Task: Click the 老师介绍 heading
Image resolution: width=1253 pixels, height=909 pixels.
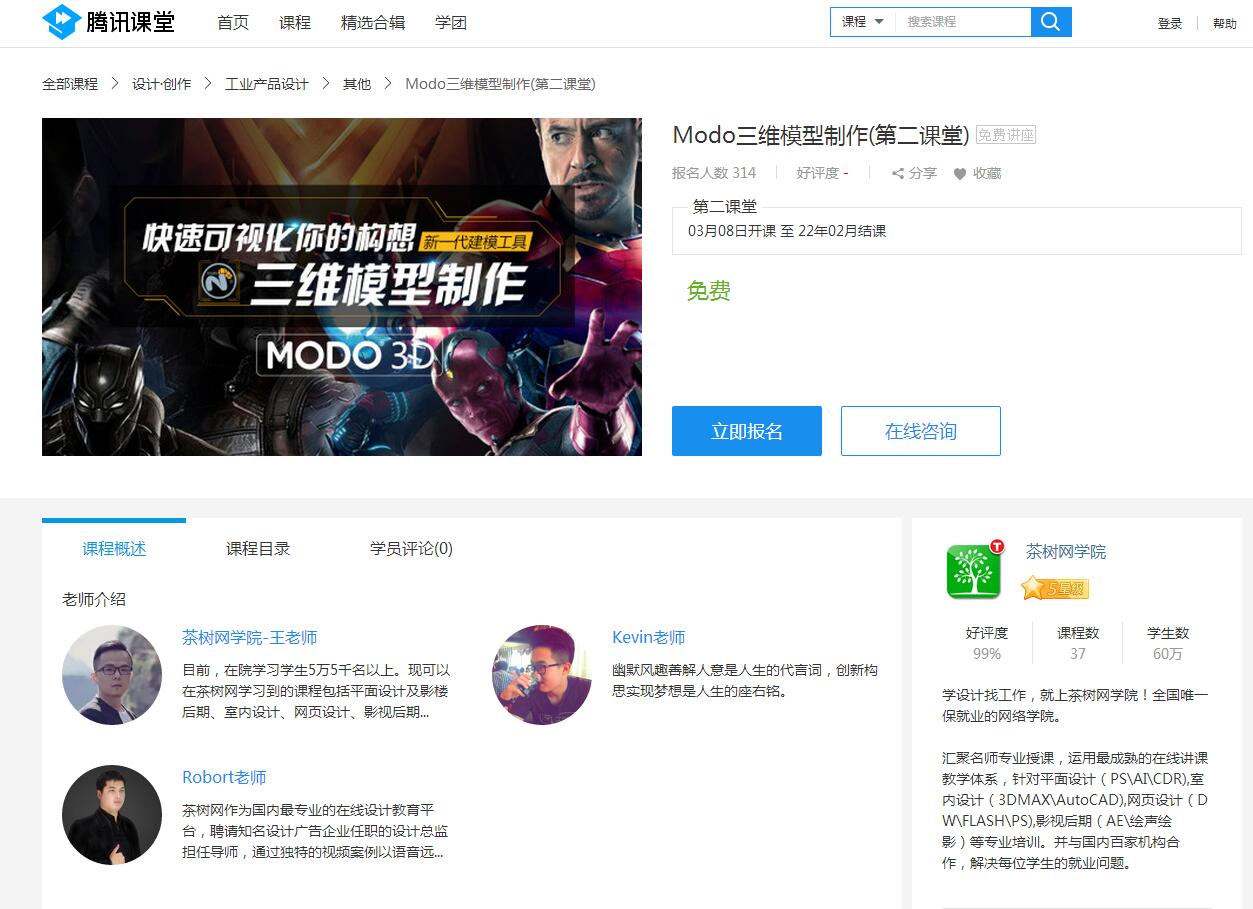Action: click(x=94, y=600)
